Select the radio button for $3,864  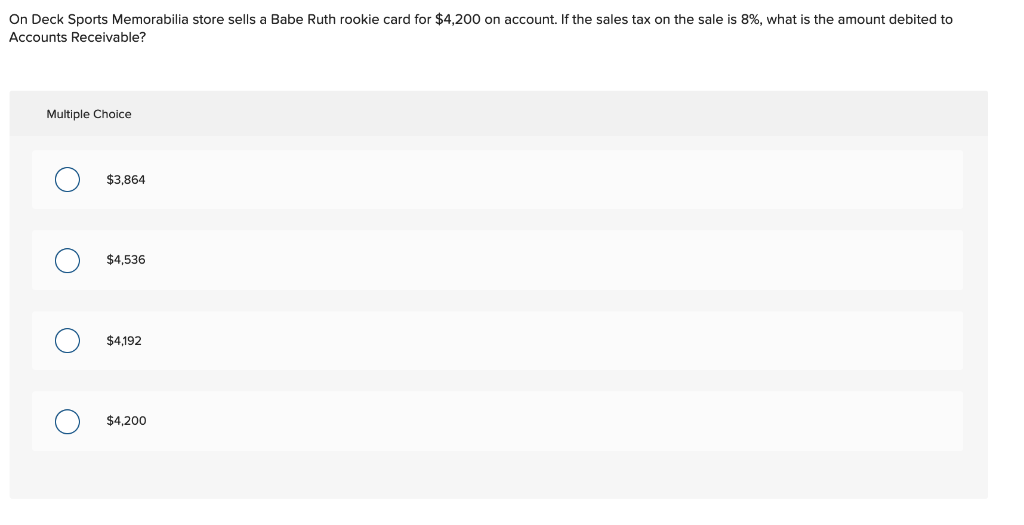tap(67, 180)
